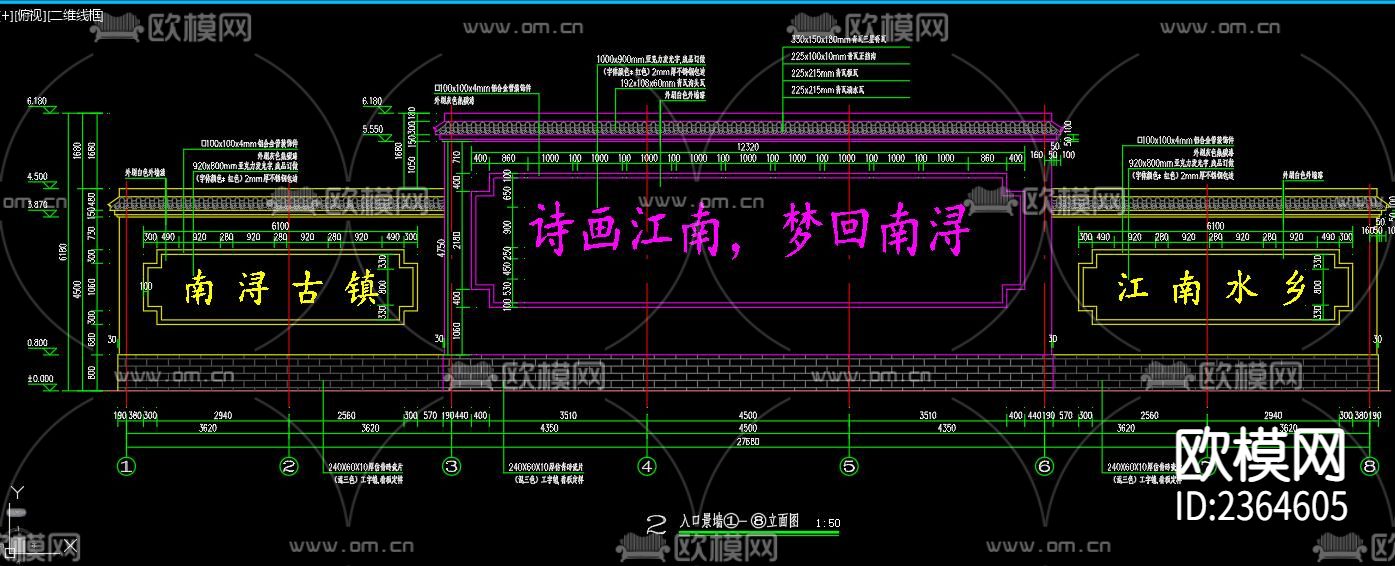Select the magenta text 诗画江南, 梦回南浔

(749, 230)
